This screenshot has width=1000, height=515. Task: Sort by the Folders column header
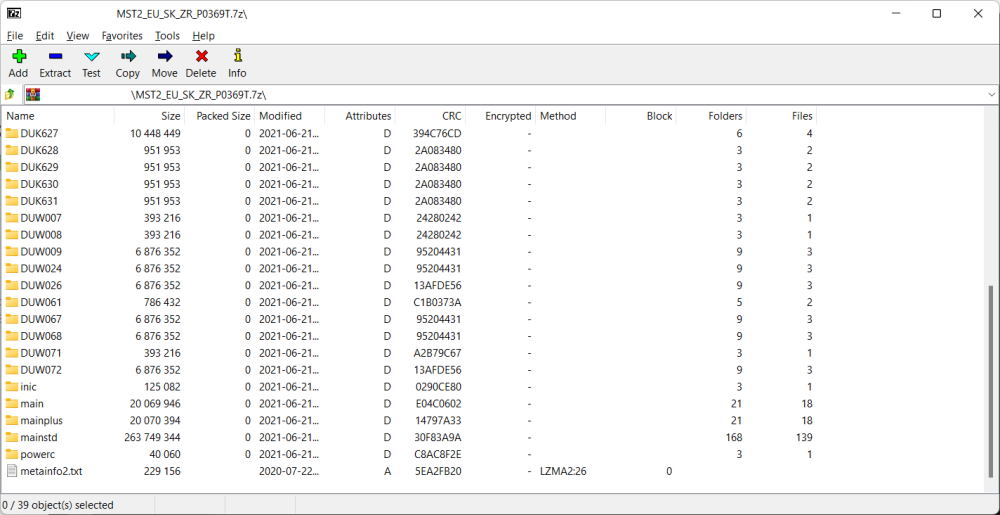point(711,116)
